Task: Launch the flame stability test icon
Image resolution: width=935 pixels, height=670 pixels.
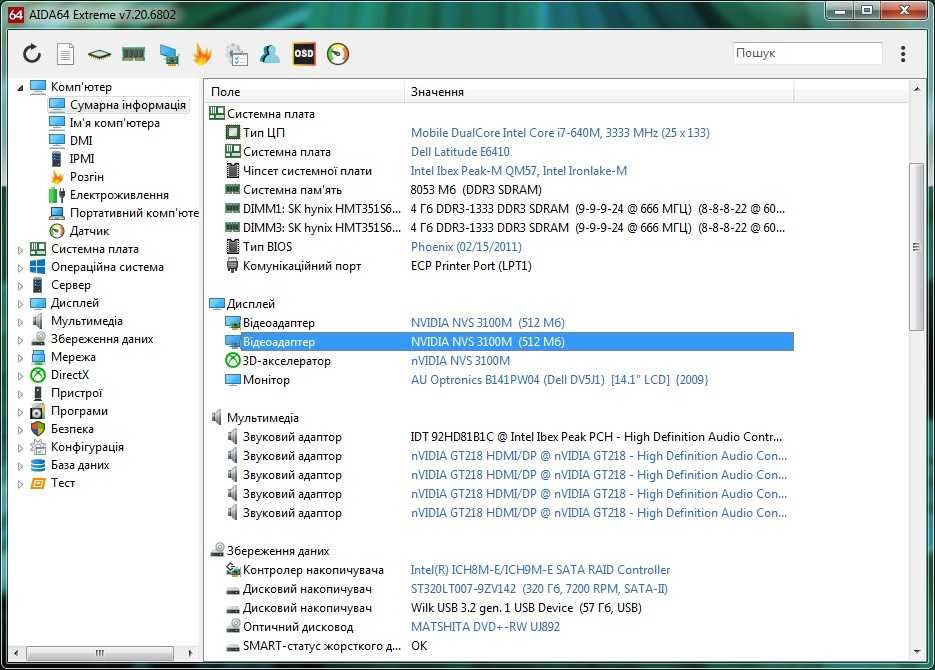Action: [x=203, y=54]
